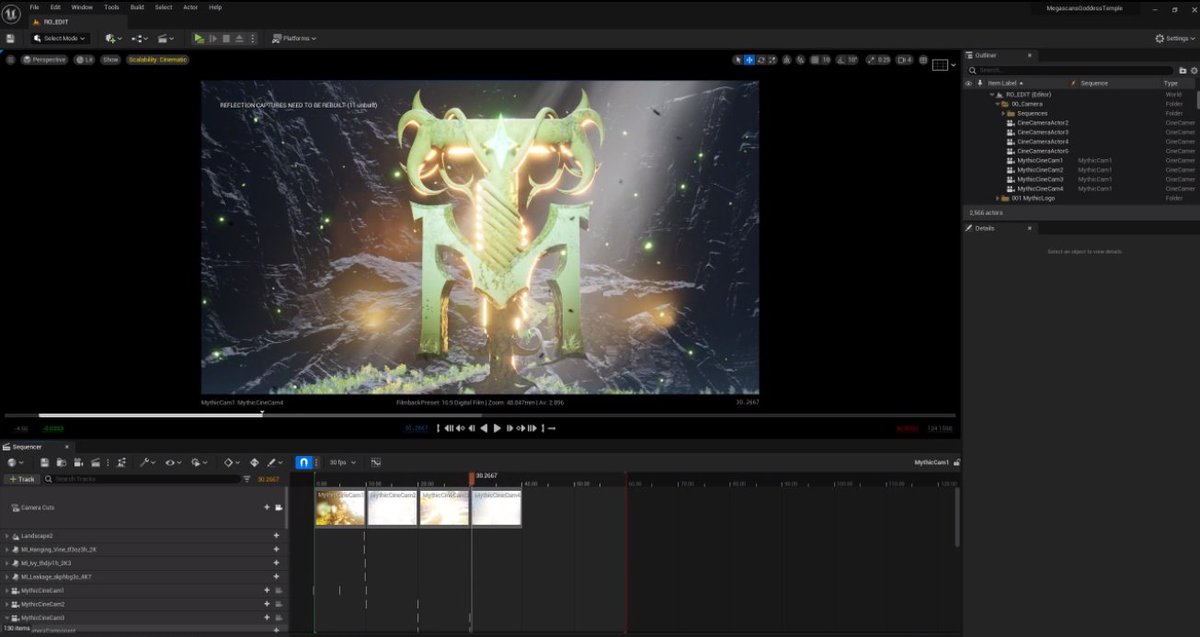Open the Window menu
This screenshot has width=1200, height=637.
(82, 7)
